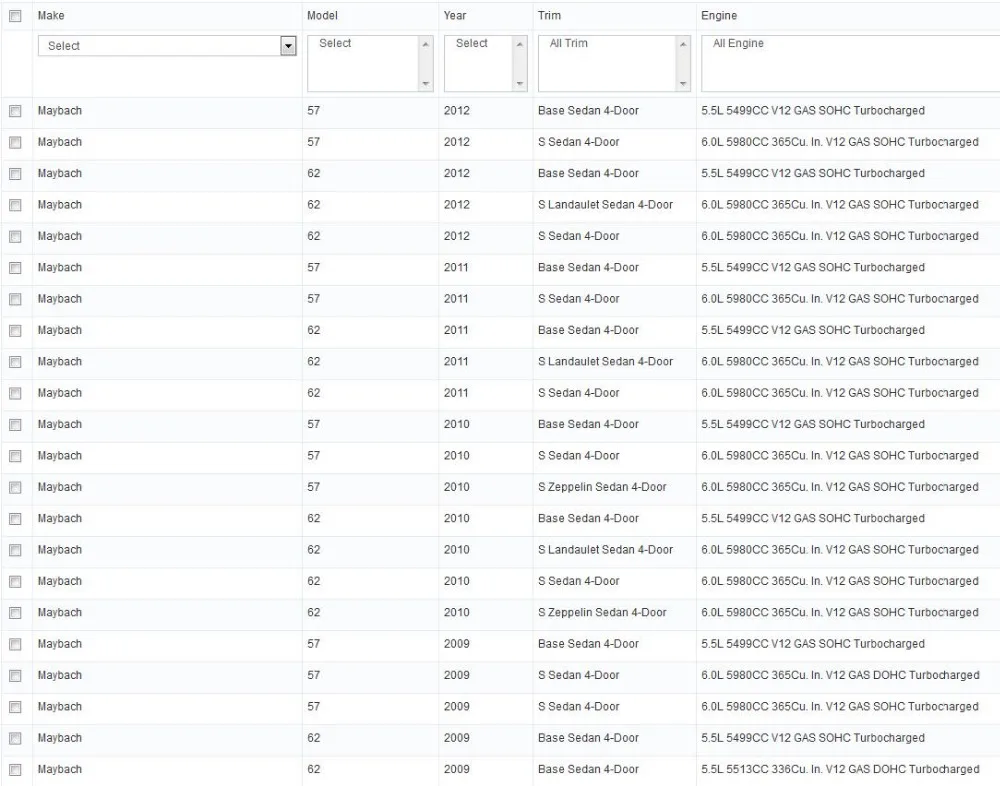
Task: Check the 2011 Maybach 57 Base Sedan row
Action: tap(15, 268)
